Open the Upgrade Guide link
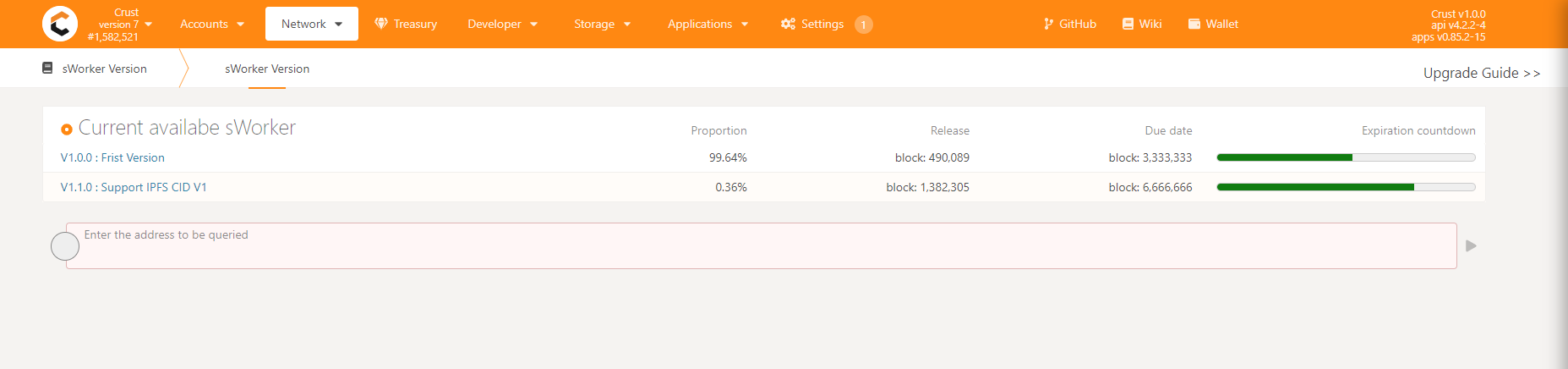Screen dimensions: 1568x369 pyautogui.click(x=1481, y=73)
